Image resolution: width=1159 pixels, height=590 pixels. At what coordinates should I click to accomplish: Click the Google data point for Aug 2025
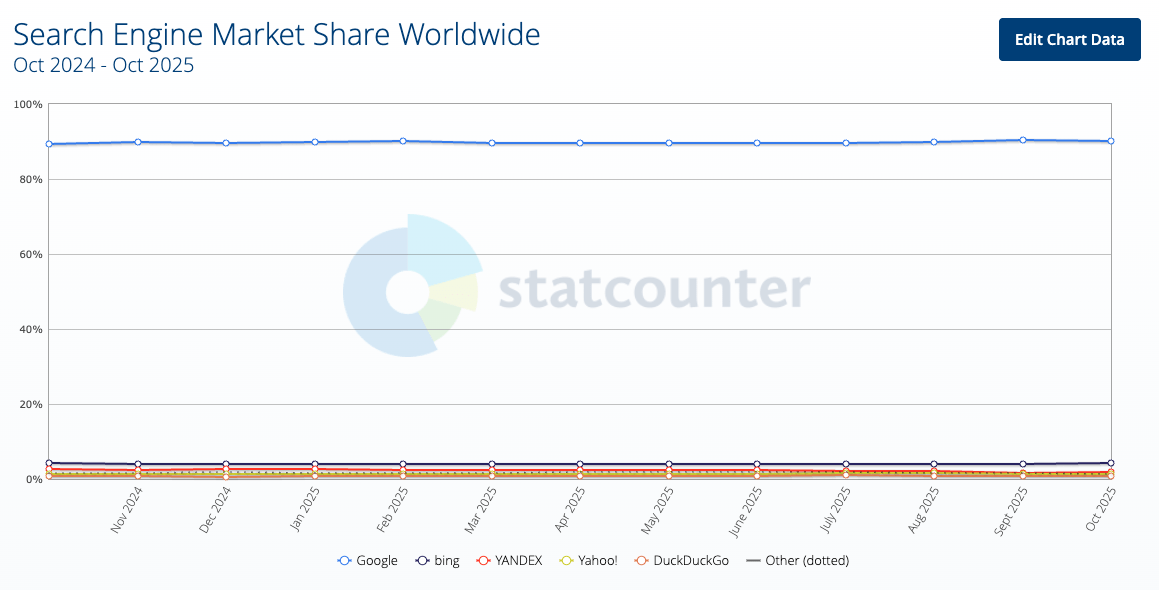tap(934, 142)
